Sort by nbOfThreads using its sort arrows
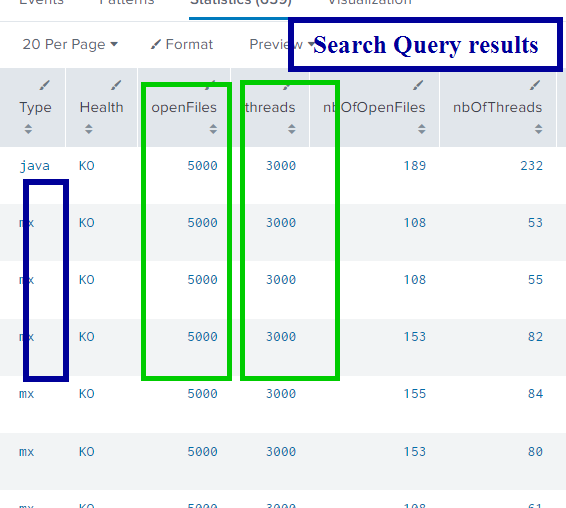The height and width of the screenshot is (508, 566). tap(538, 129)
